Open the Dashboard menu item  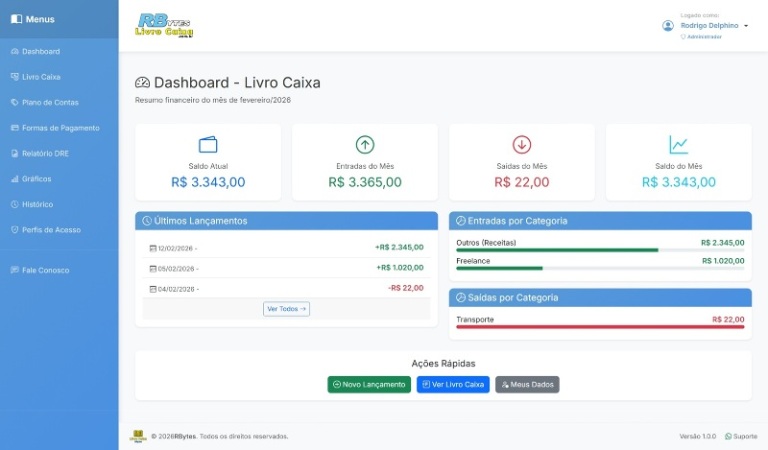point(59,51)
